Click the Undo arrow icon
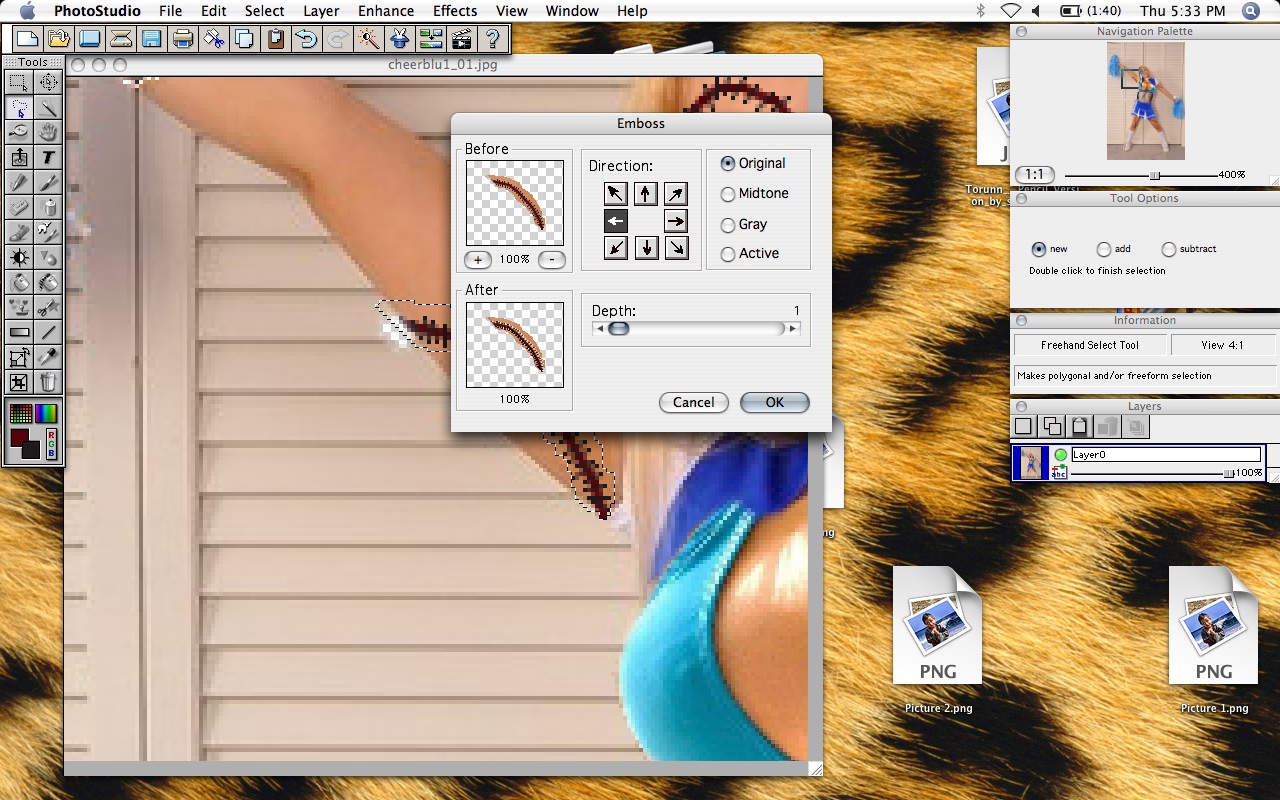 [306, 39]
